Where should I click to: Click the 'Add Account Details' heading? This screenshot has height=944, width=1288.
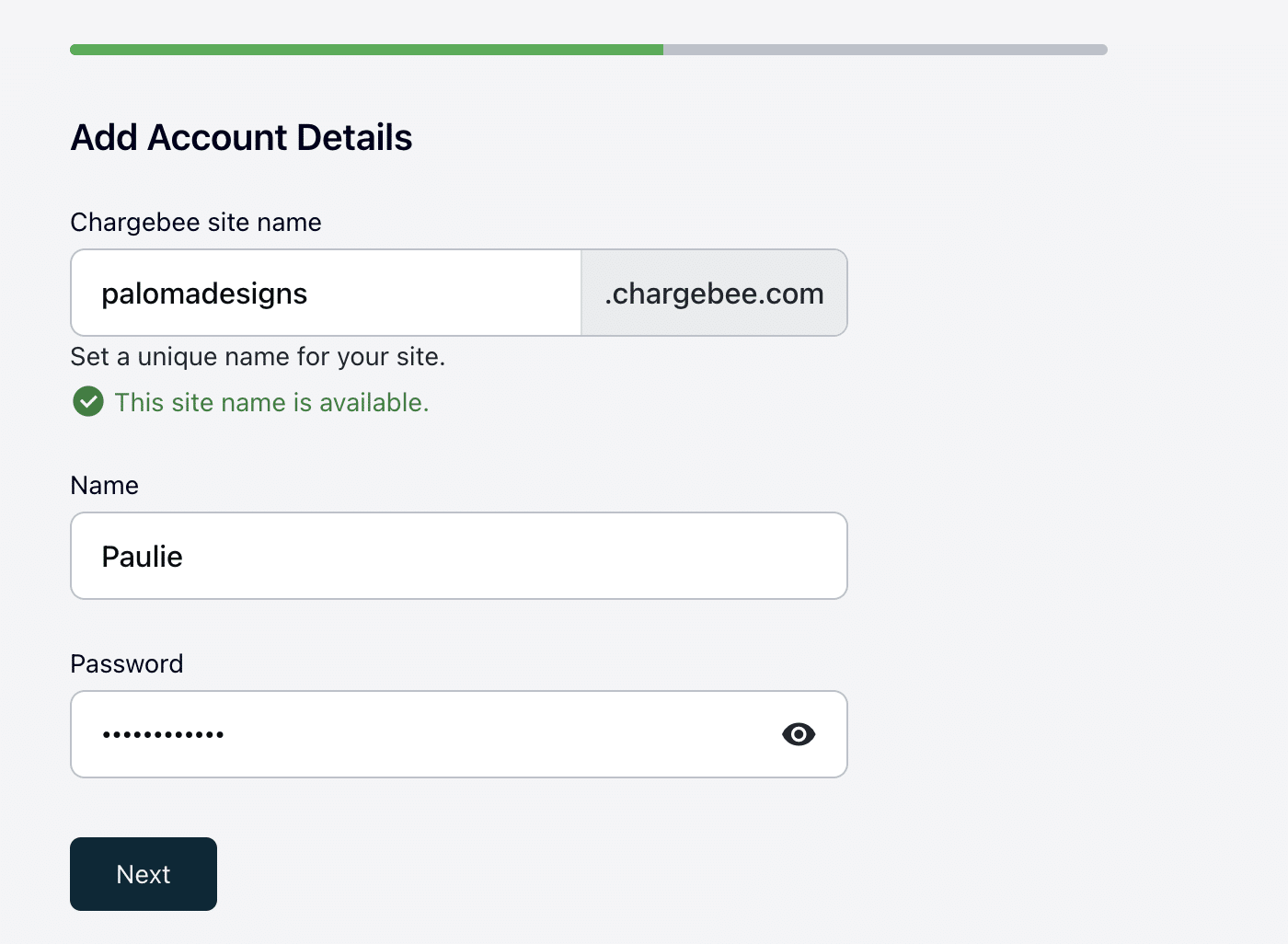[241, 137]
